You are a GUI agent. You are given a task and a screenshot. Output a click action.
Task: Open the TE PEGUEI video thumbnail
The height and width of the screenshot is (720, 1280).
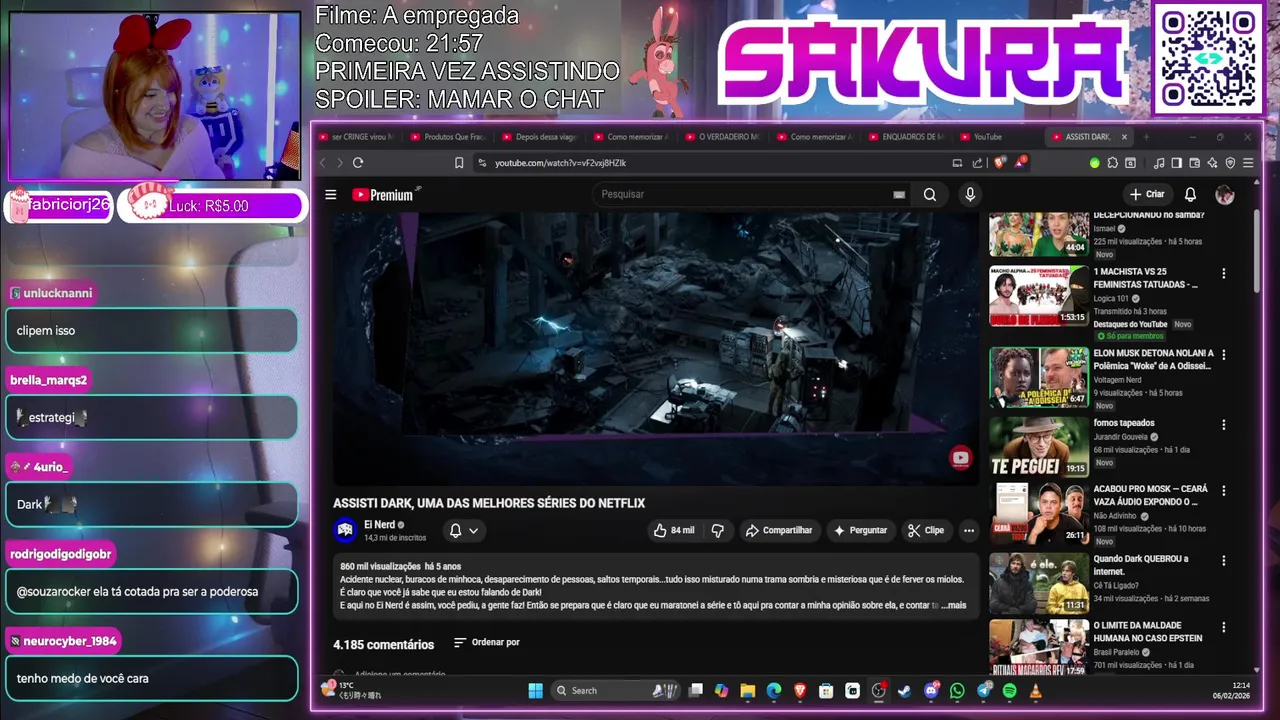tap(1039, 446)
